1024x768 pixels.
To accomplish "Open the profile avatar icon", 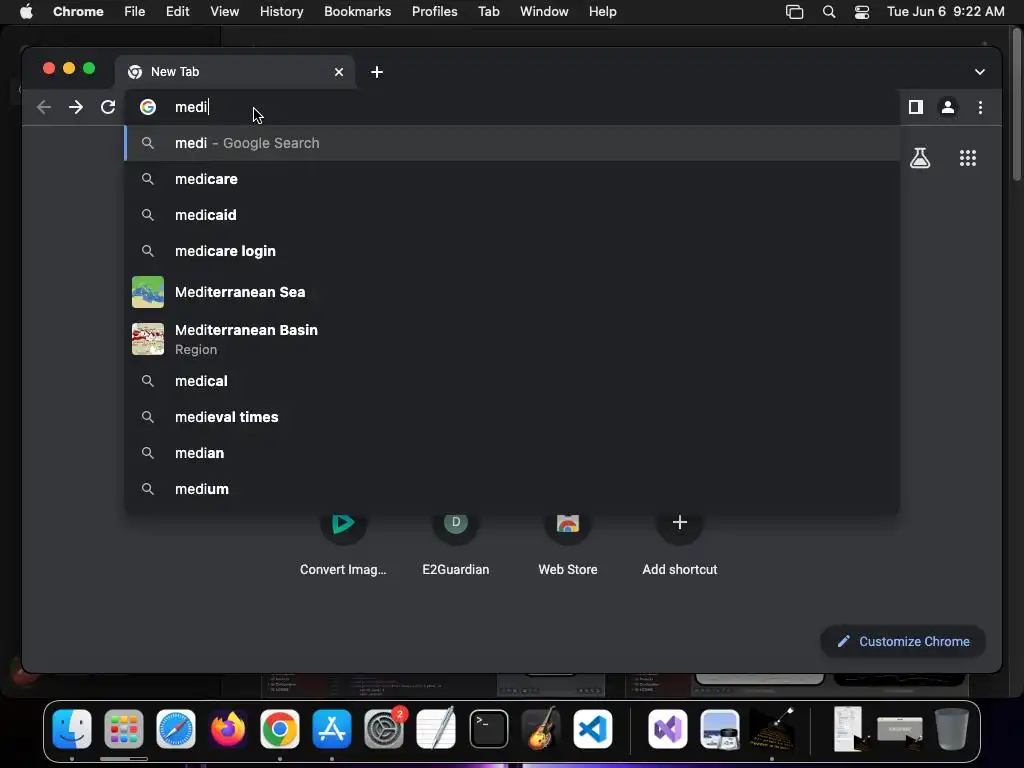I will click(948, 107).
